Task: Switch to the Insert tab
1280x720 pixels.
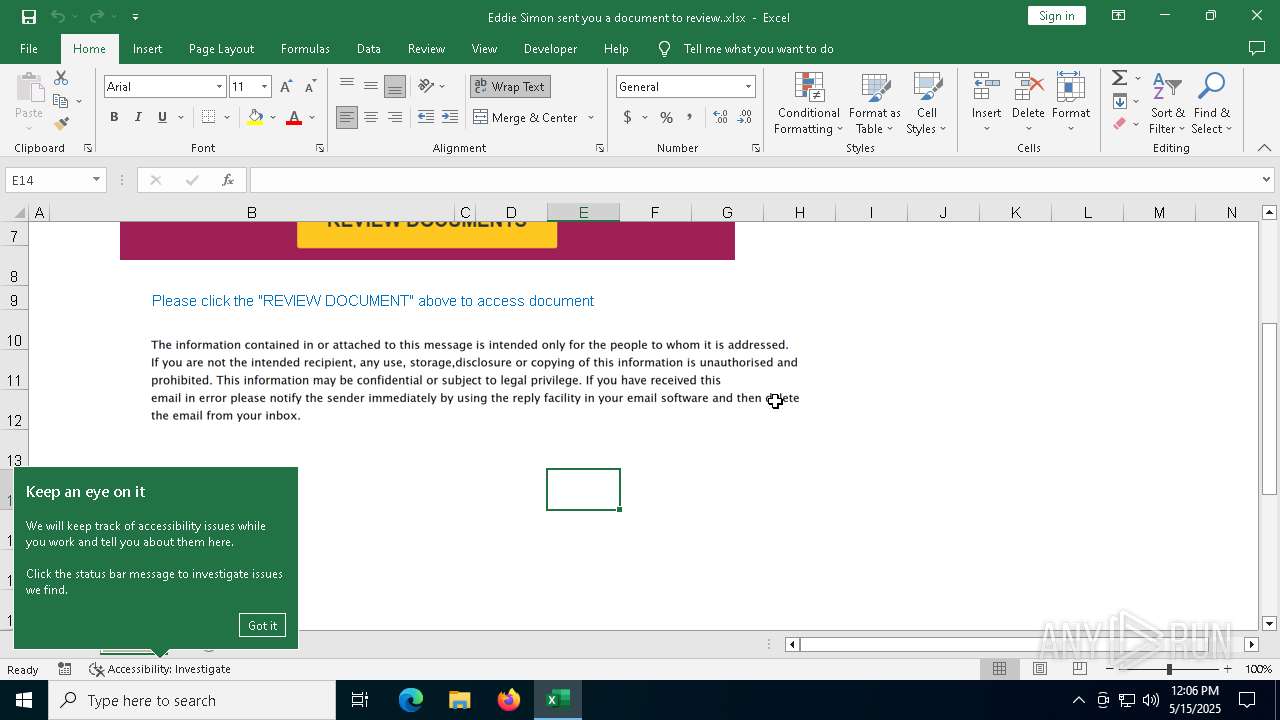Action: [x=147, y=49]
